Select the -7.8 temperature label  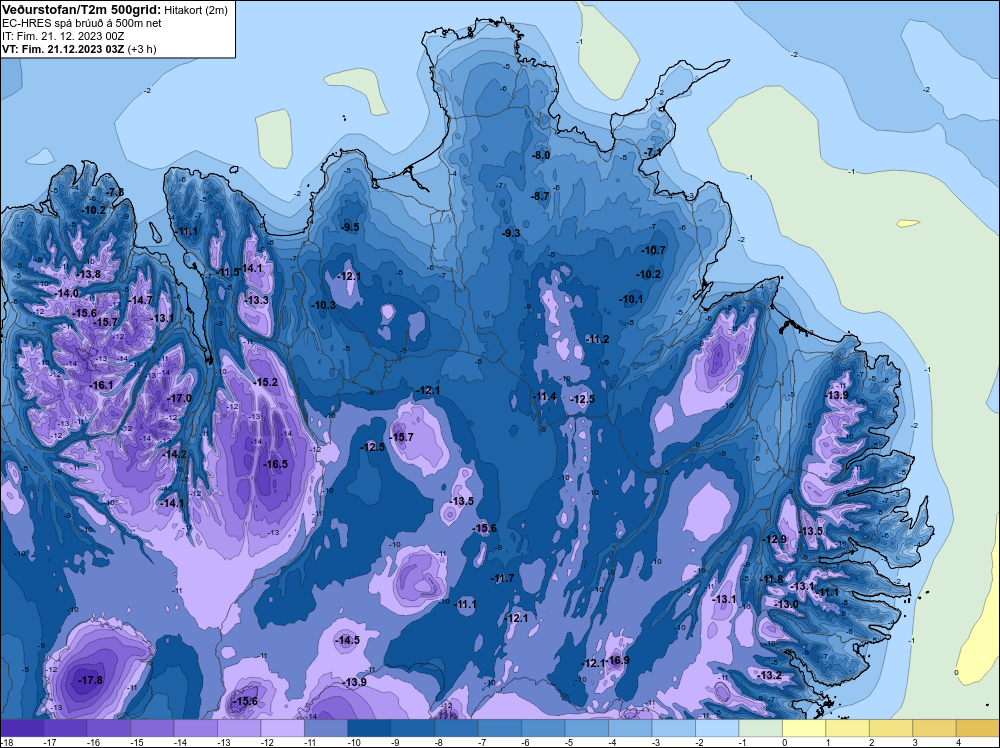115,192
